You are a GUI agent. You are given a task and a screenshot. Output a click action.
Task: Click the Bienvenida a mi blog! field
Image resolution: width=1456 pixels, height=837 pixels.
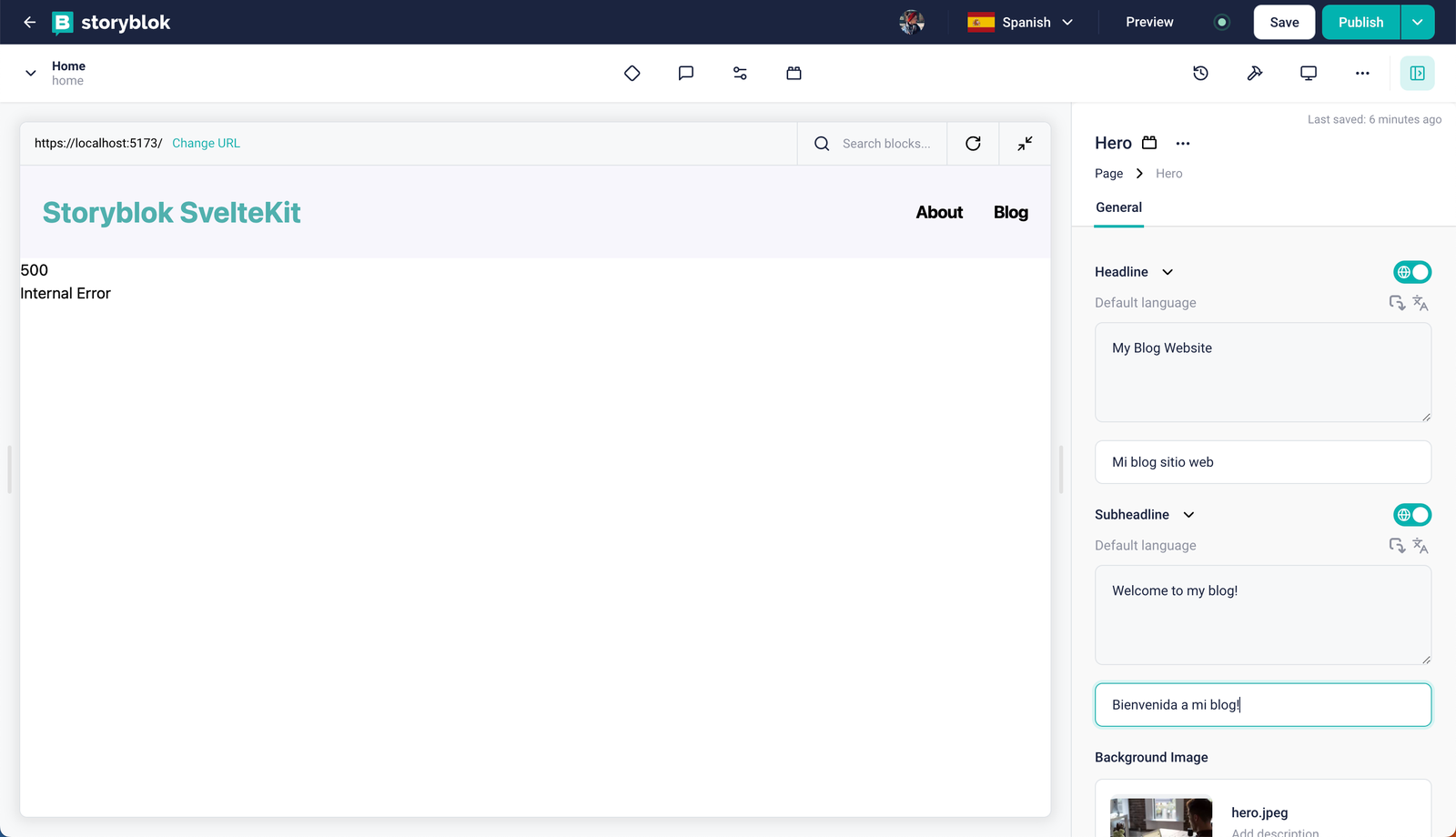(x=1263, y=705)
